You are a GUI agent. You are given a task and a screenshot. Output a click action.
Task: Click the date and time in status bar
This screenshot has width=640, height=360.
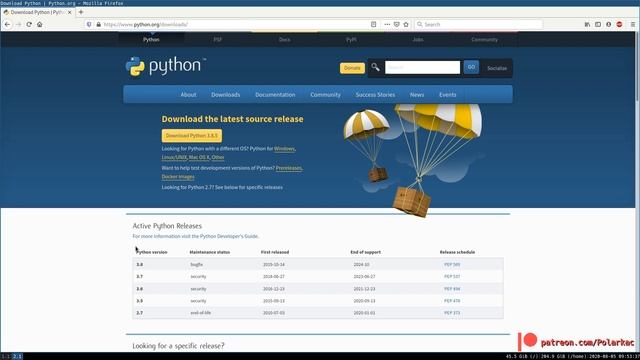pyautogui.click(x=614, y=356)
